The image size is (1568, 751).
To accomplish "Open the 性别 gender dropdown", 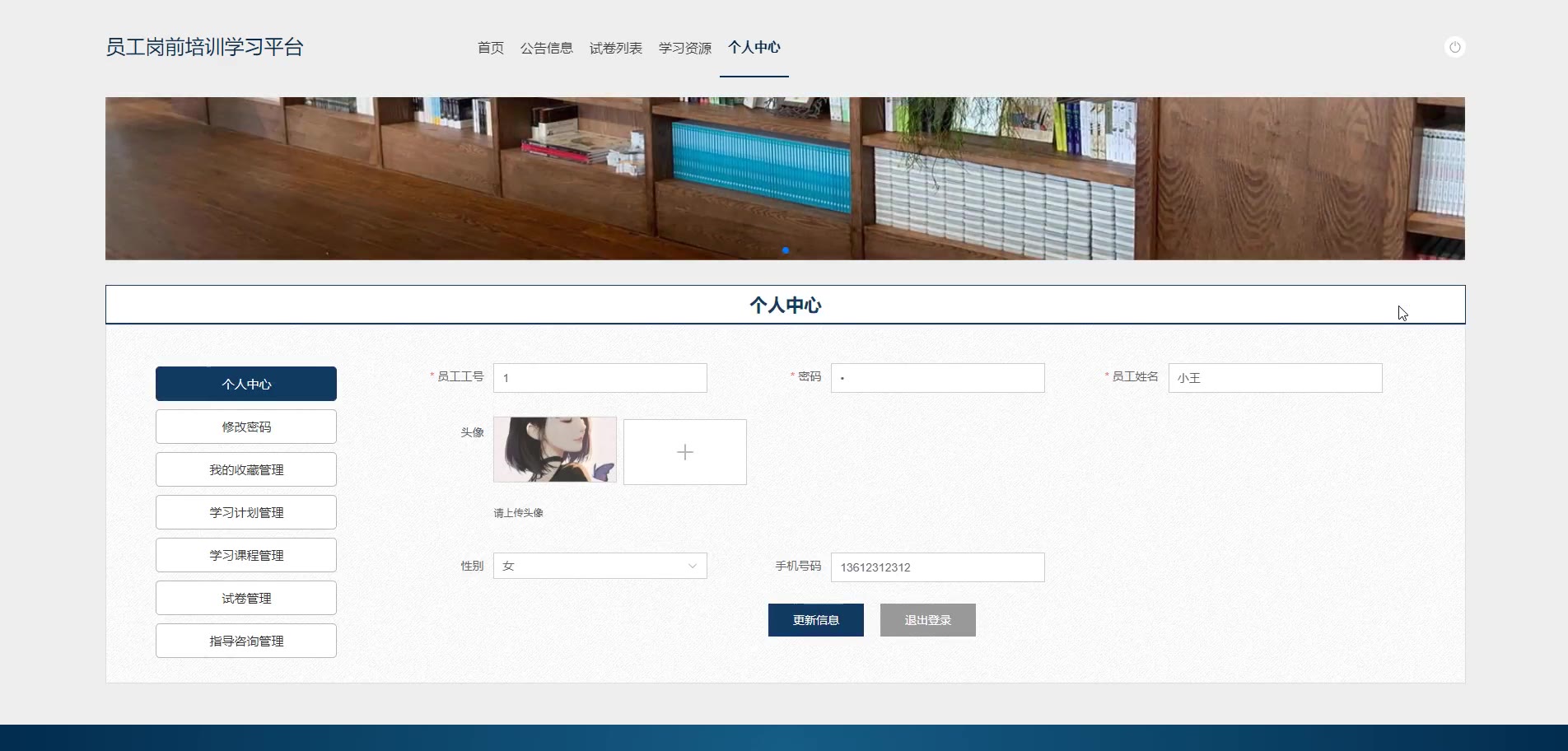I will pos(600,566).
